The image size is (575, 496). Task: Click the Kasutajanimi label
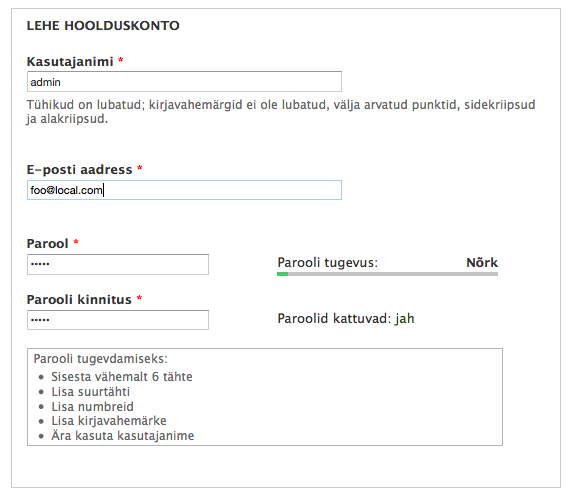pos(70,62)
